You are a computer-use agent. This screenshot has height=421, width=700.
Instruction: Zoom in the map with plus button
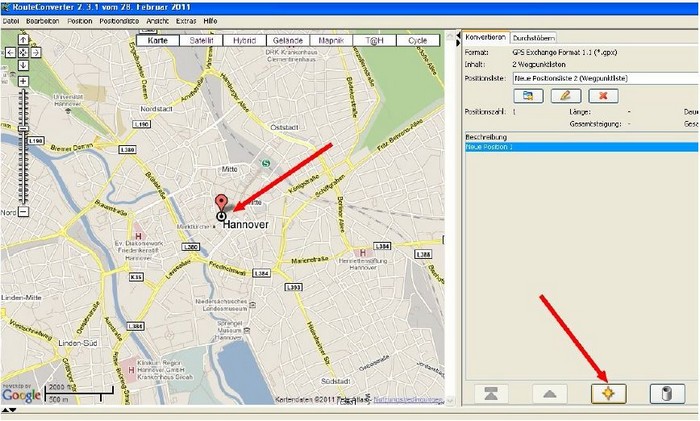pyautogui.click(x=23, y=81)
